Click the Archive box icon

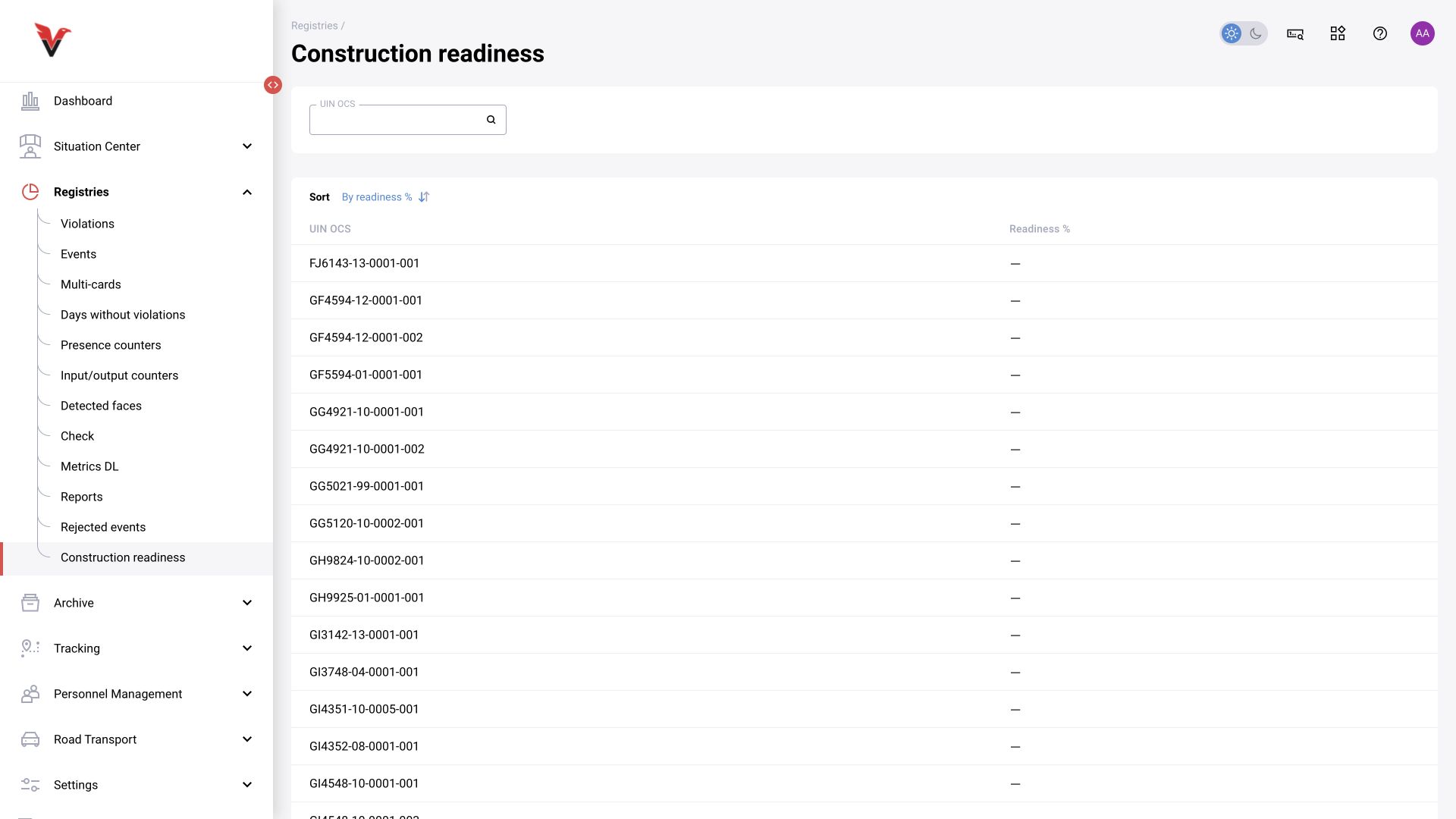click(30, 603)
